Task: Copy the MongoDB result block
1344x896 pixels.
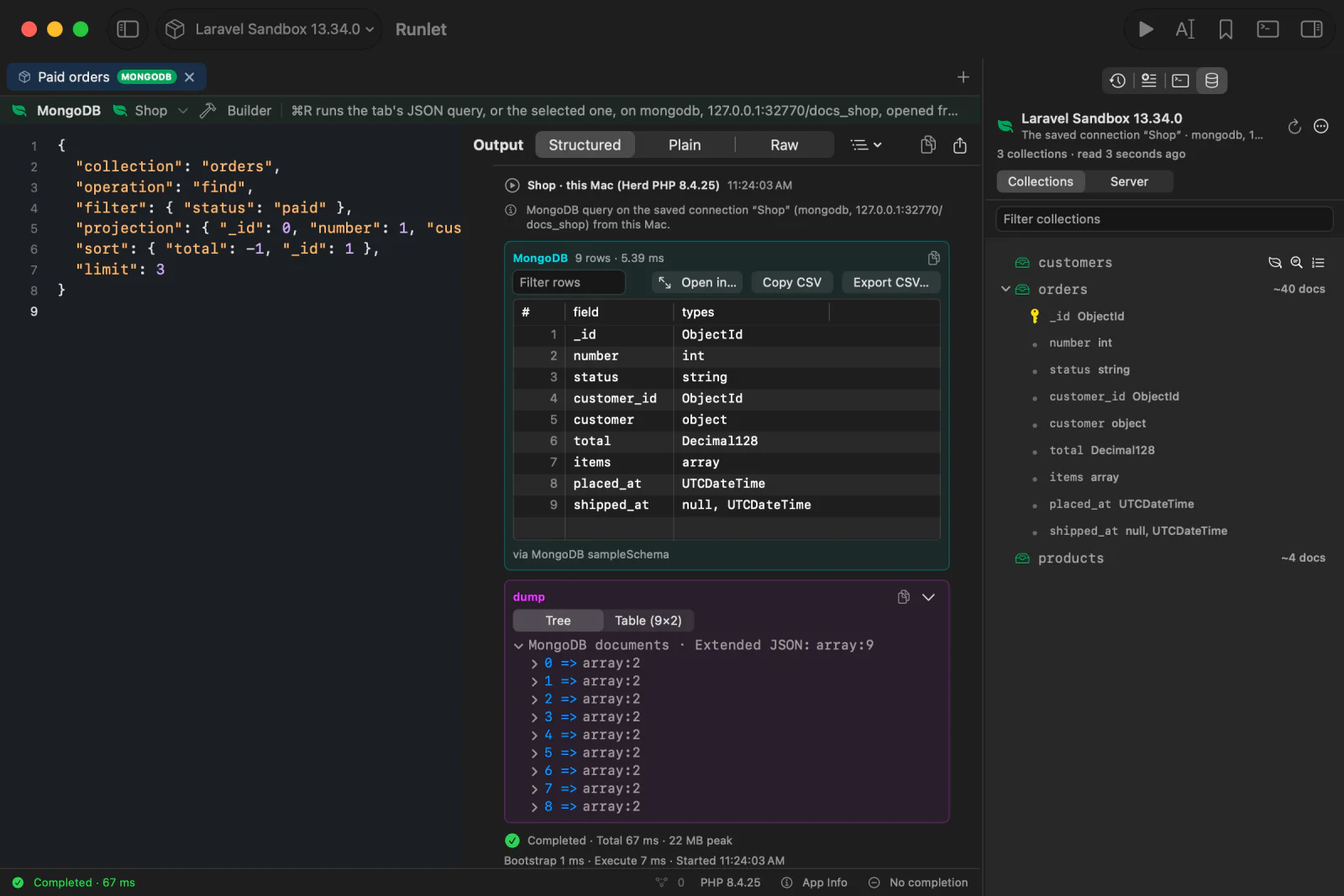Action: click(x=933, y=258)
